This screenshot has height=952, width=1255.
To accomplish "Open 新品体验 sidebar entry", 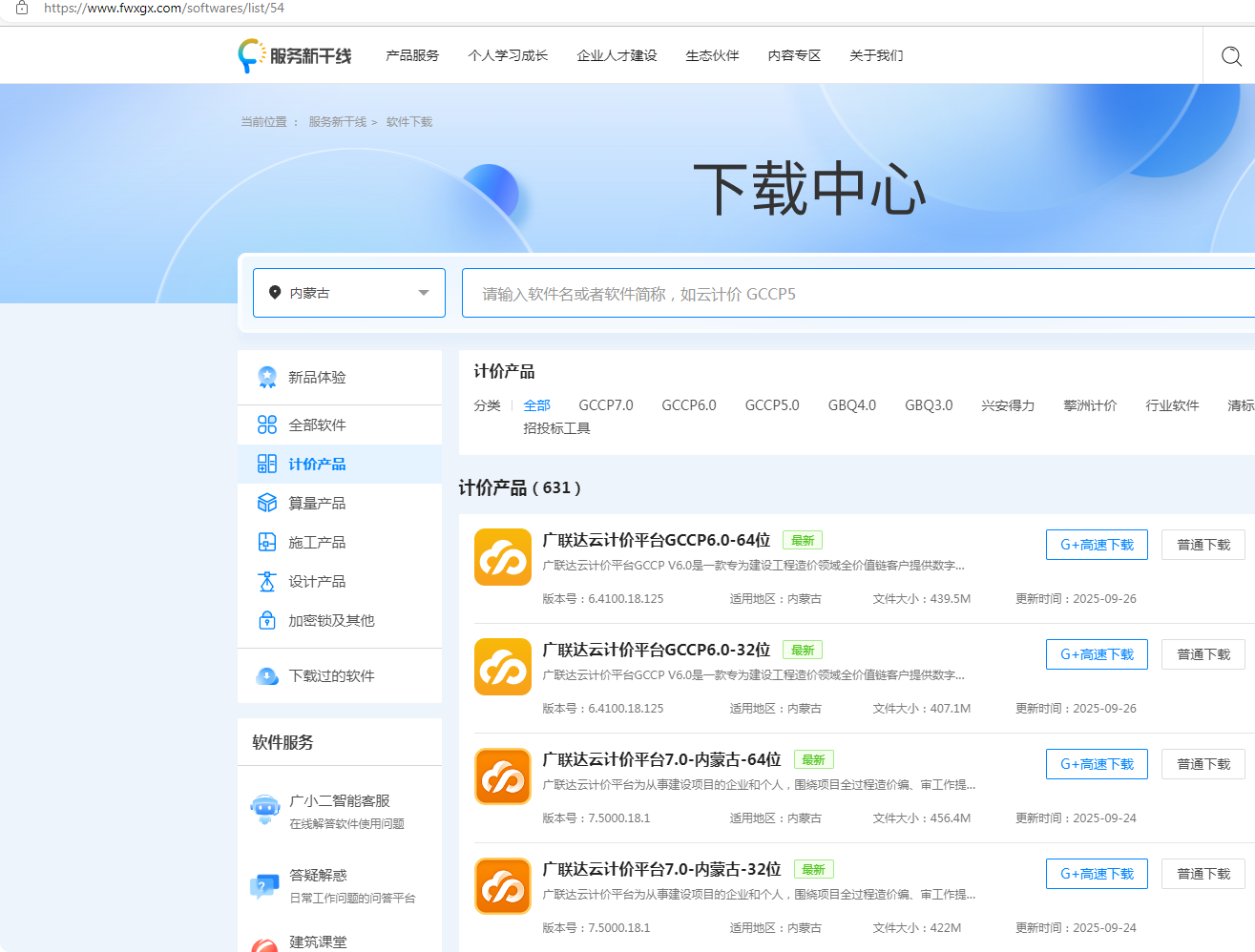I will pyautogui.click(x=340, y=377).
